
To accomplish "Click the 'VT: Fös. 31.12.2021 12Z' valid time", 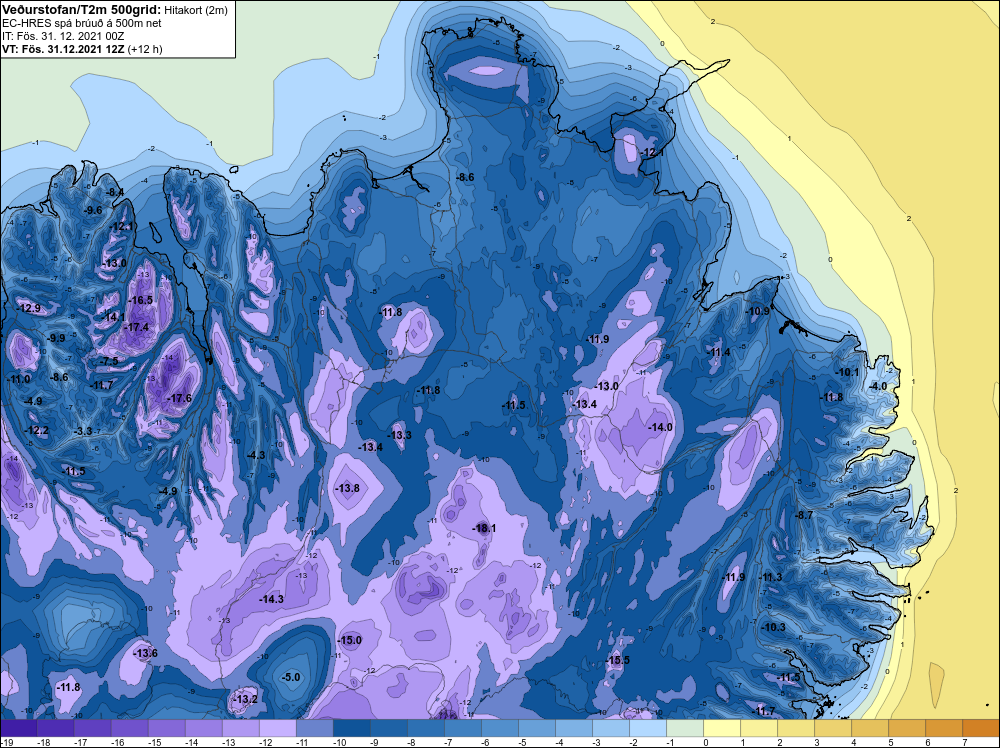I will pos(63,49).
